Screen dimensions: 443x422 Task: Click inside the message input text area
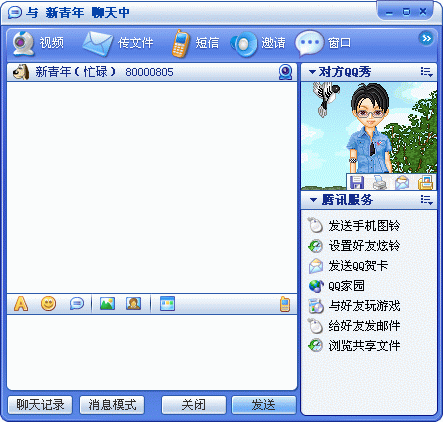(152, 352)
